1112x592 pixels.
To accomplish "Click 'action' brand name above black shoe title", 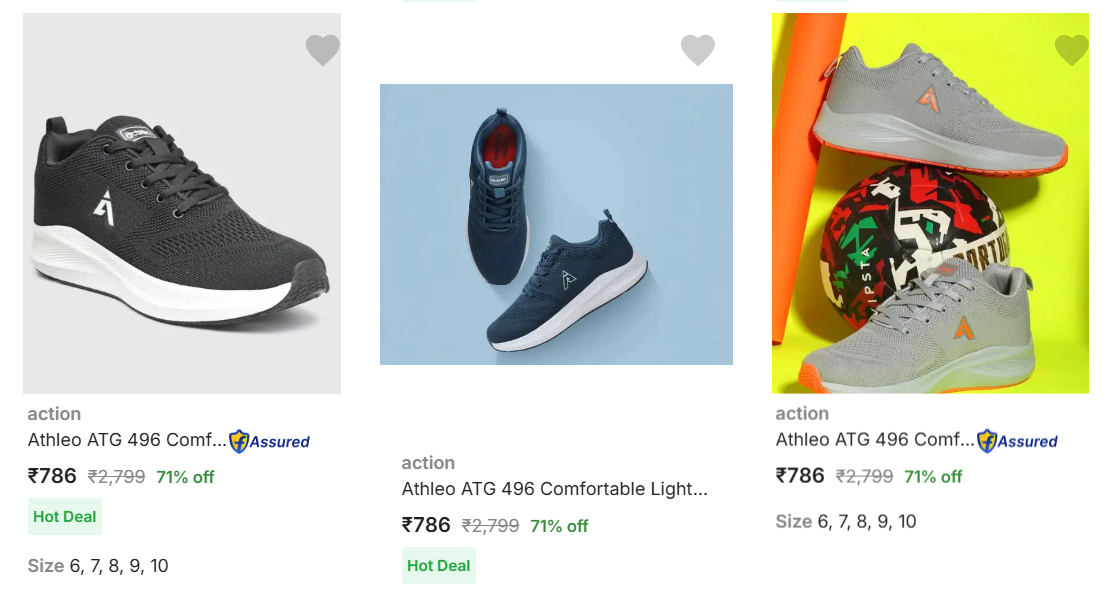I will click(x=54, y=414).
